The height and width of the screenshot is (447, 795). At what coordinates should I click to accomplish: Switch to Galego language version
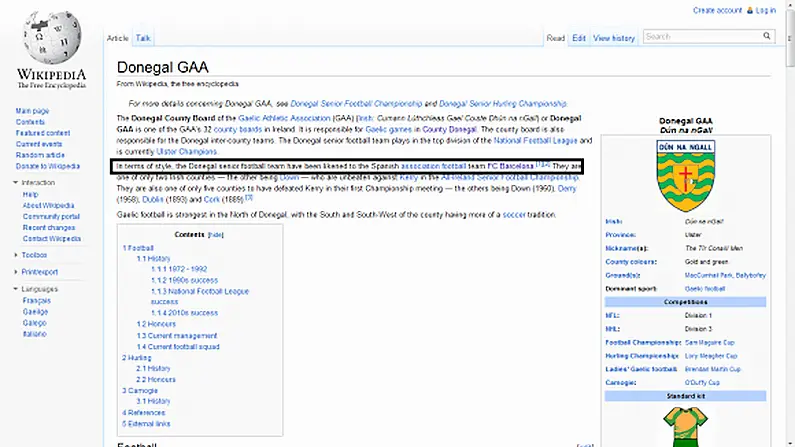click(34, 323)
